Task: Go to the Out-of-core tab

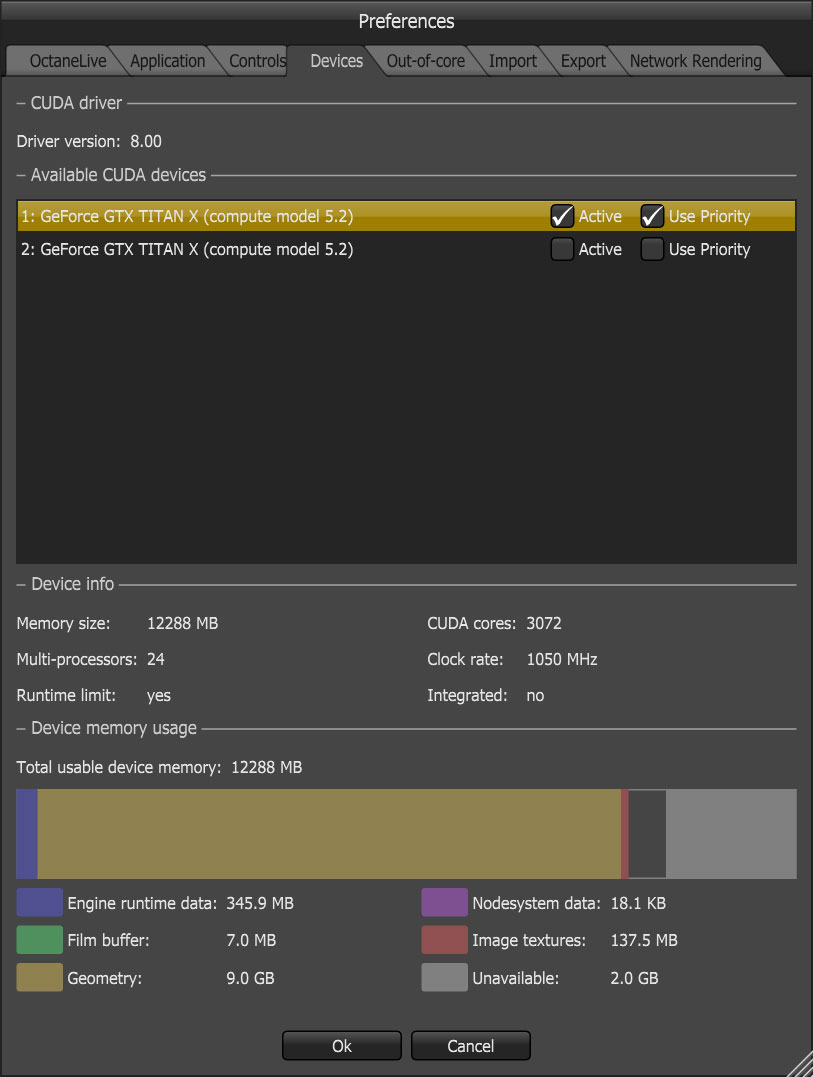Action: 425,61
